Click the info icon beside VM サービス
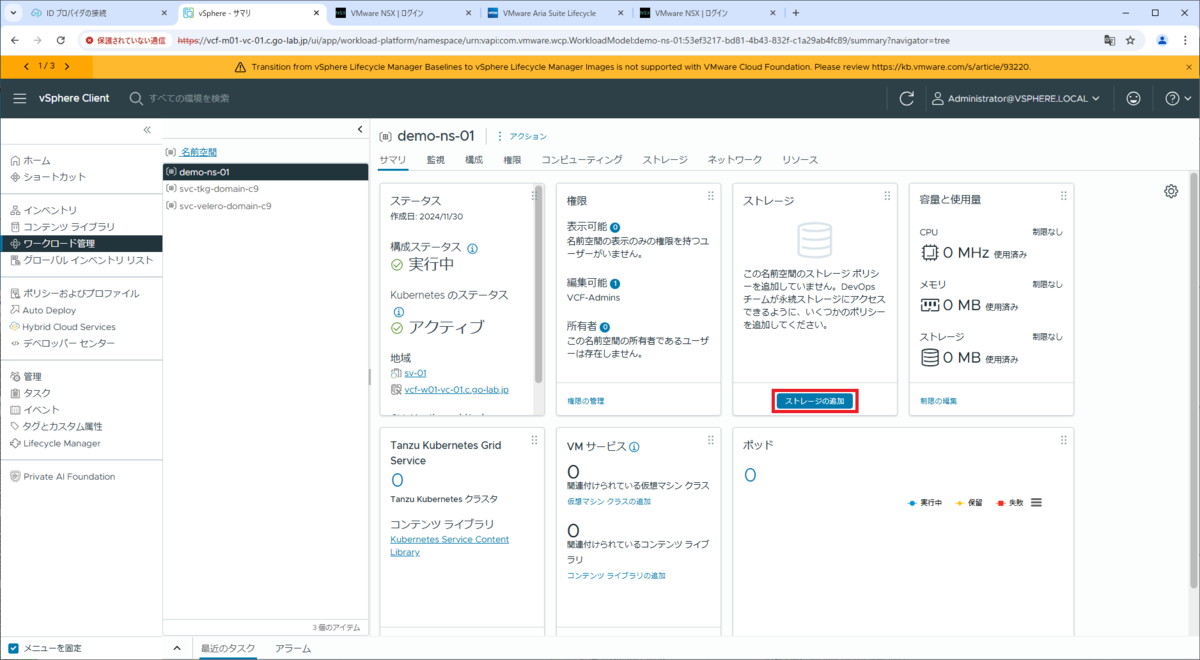 point(635,447)
